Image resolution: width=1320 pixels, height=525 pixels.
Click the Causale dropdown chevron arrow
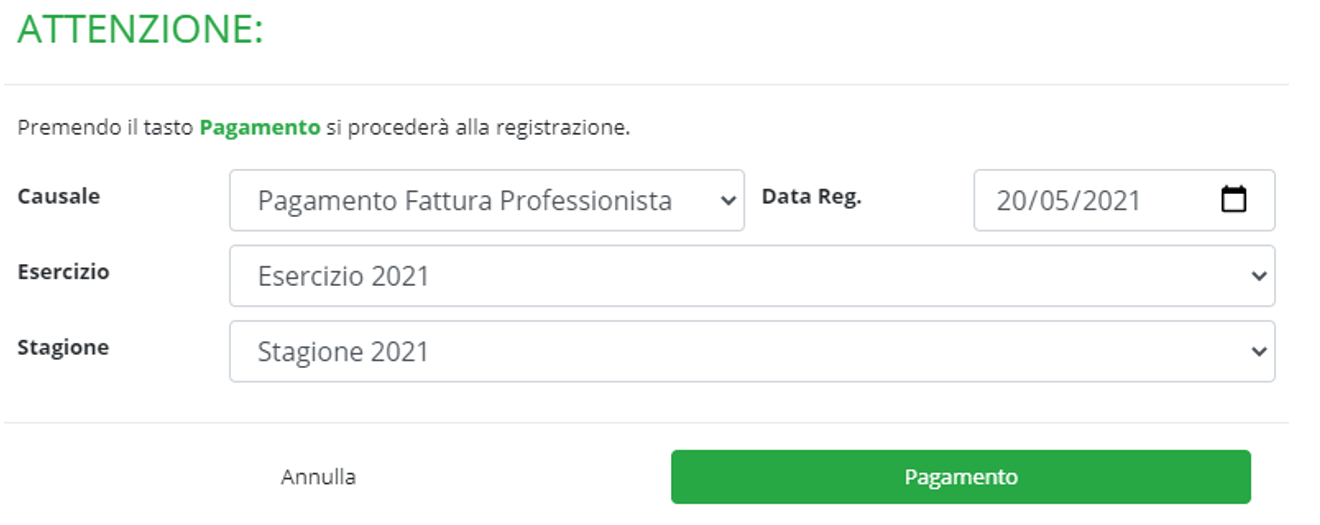click(x=727, y=200)
